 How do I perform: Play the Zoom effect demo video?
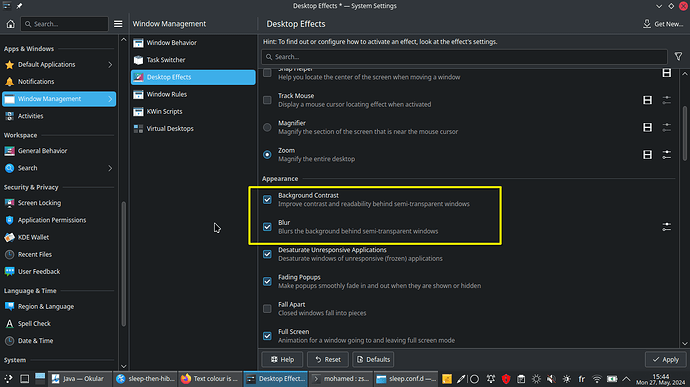click(x=647, y=155)
